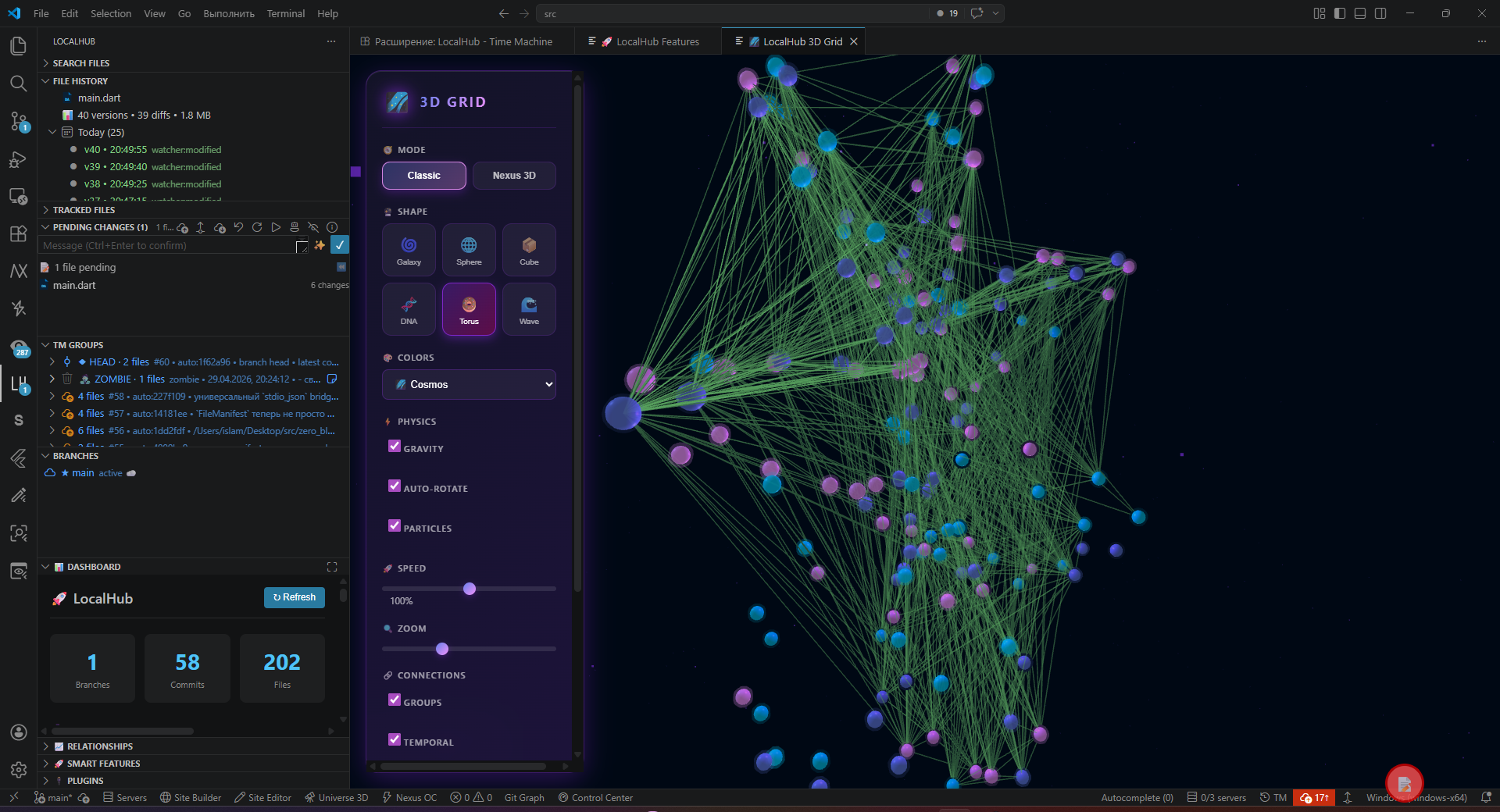1500x812 pixels.
Task: Collapse the Branches section
Action: (x=193, y=456)
